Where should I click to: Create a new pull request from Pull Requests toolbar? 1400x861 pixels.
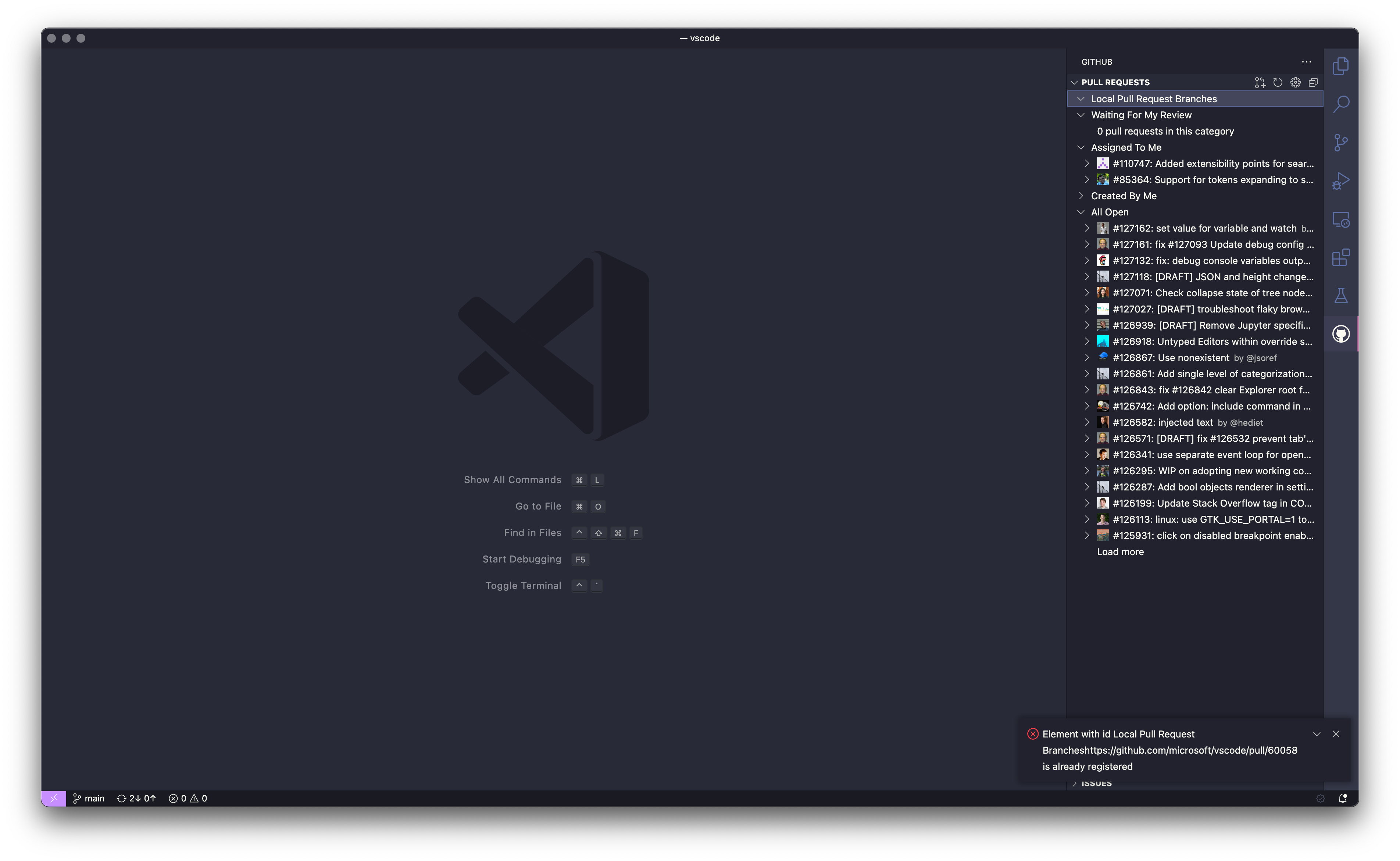(1260, 82)
